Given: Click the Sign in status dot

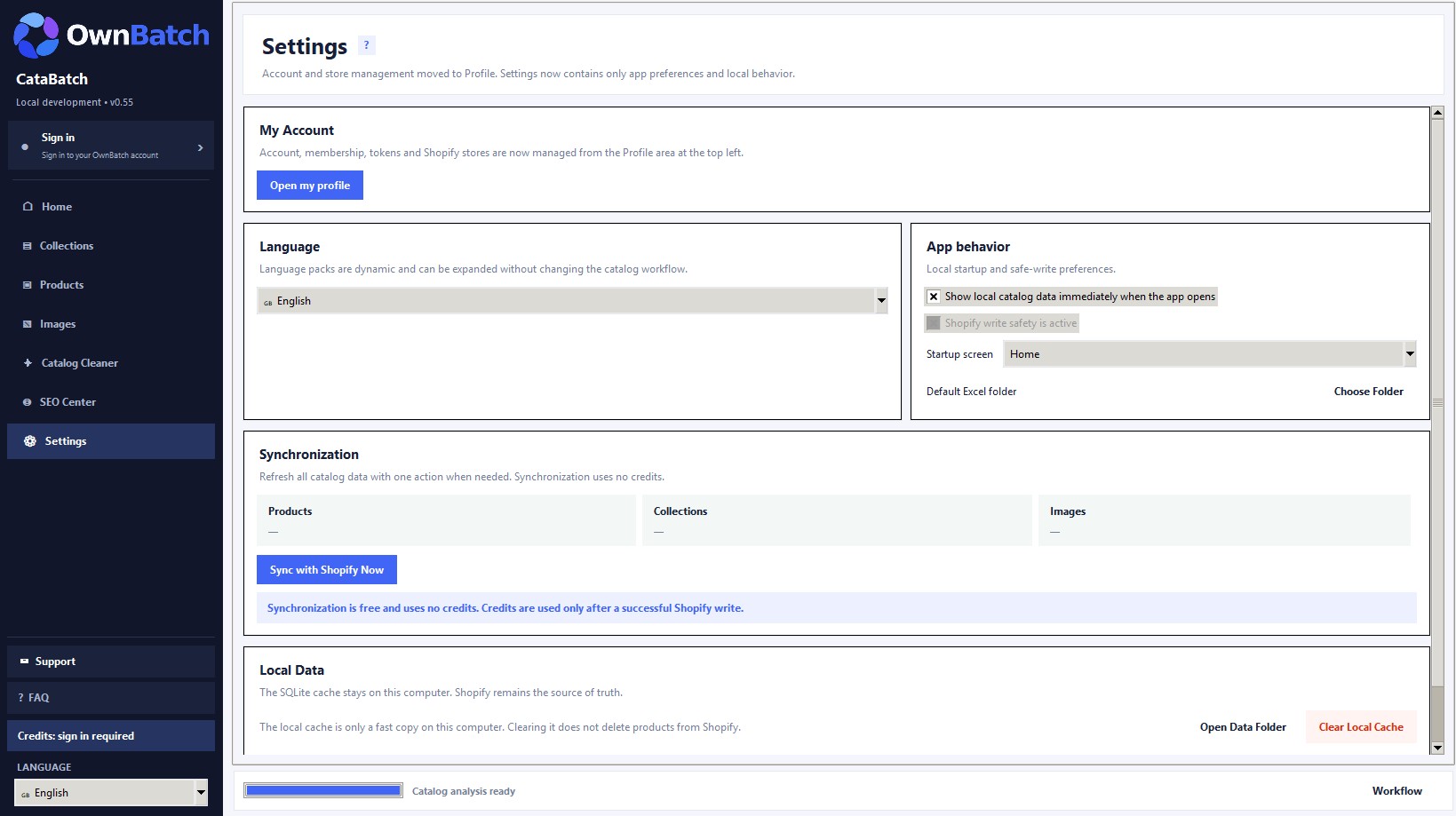Looking at the screenshot, I should [25, 147].
